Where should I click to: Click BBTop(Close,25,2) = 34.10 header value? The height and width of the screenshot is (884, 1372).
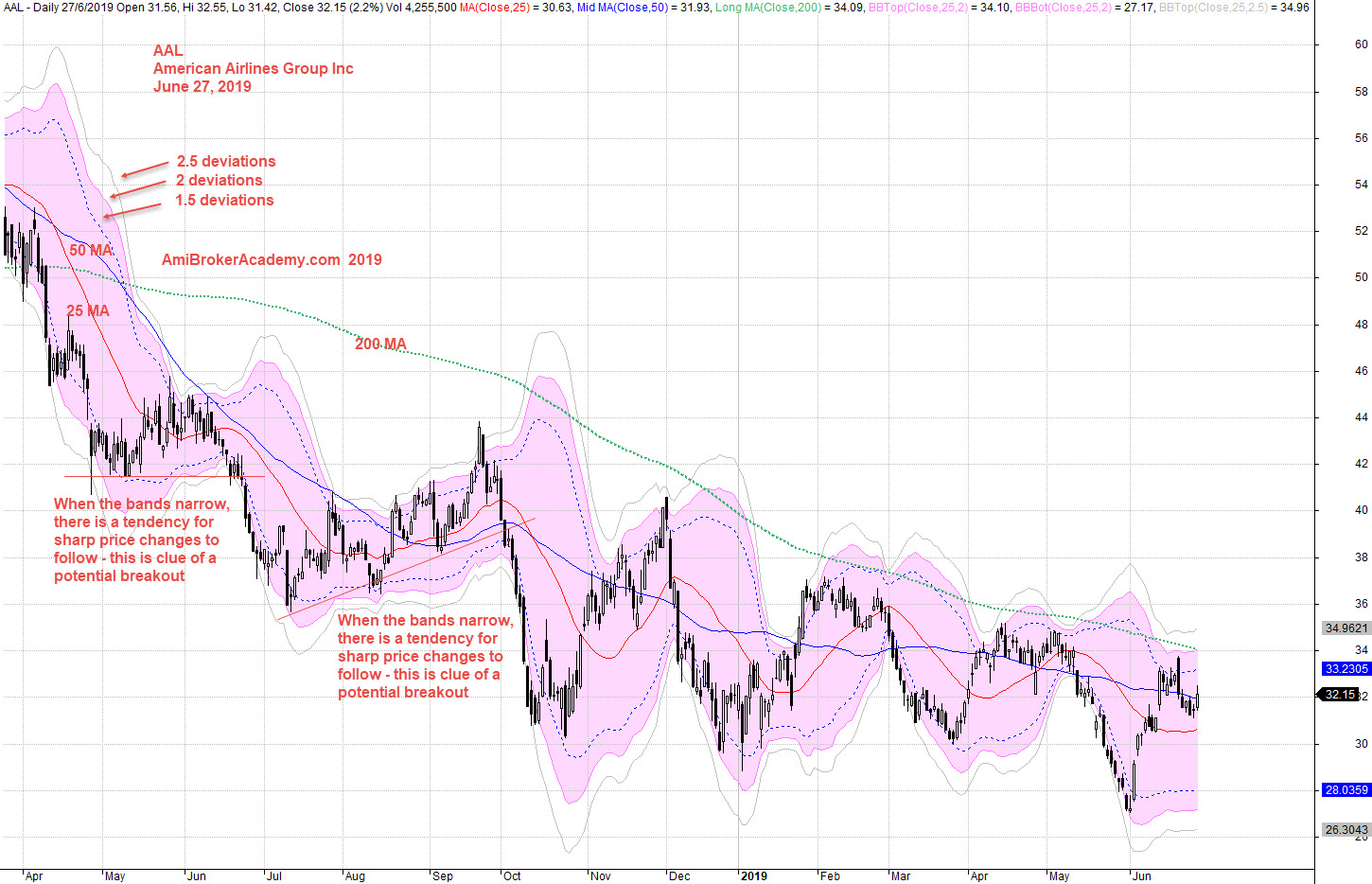(938, 7)
